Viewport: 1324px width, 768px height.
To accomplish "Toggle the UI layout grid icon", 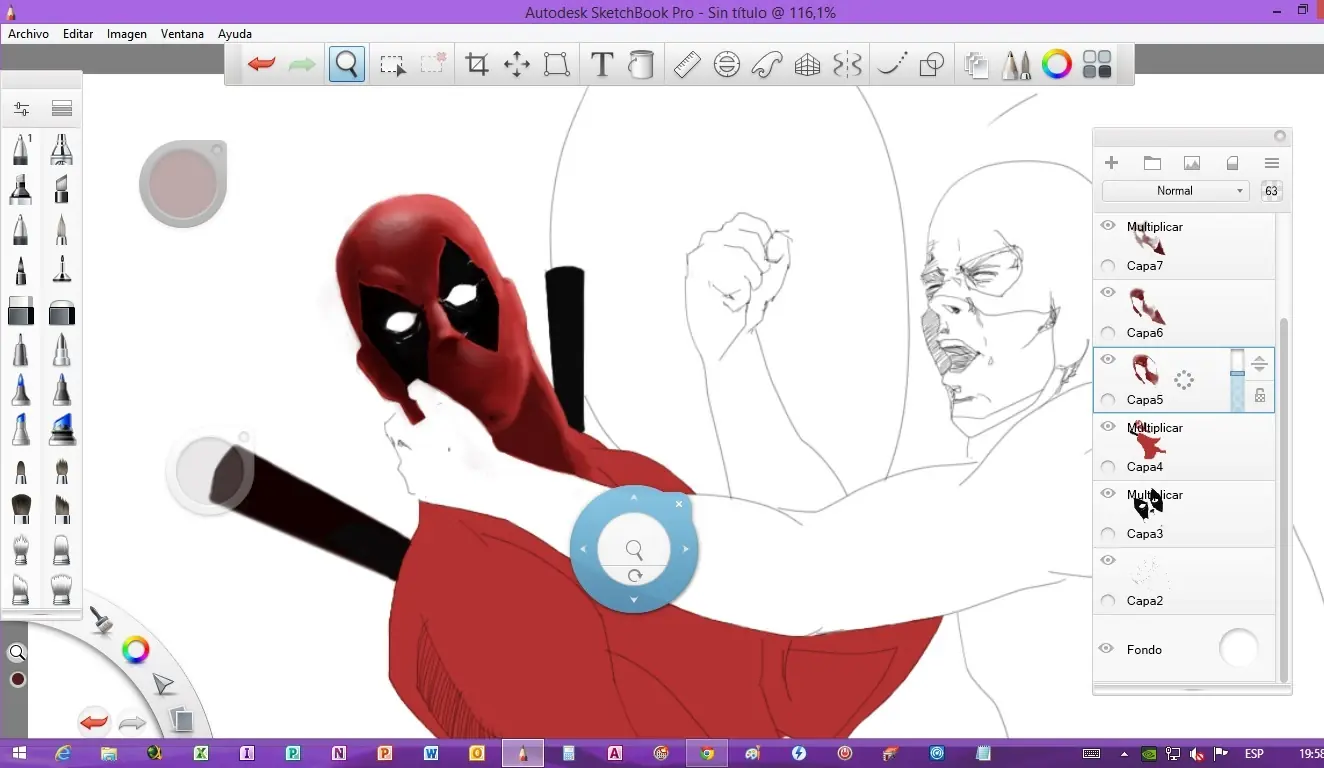I will point(1097,66).
